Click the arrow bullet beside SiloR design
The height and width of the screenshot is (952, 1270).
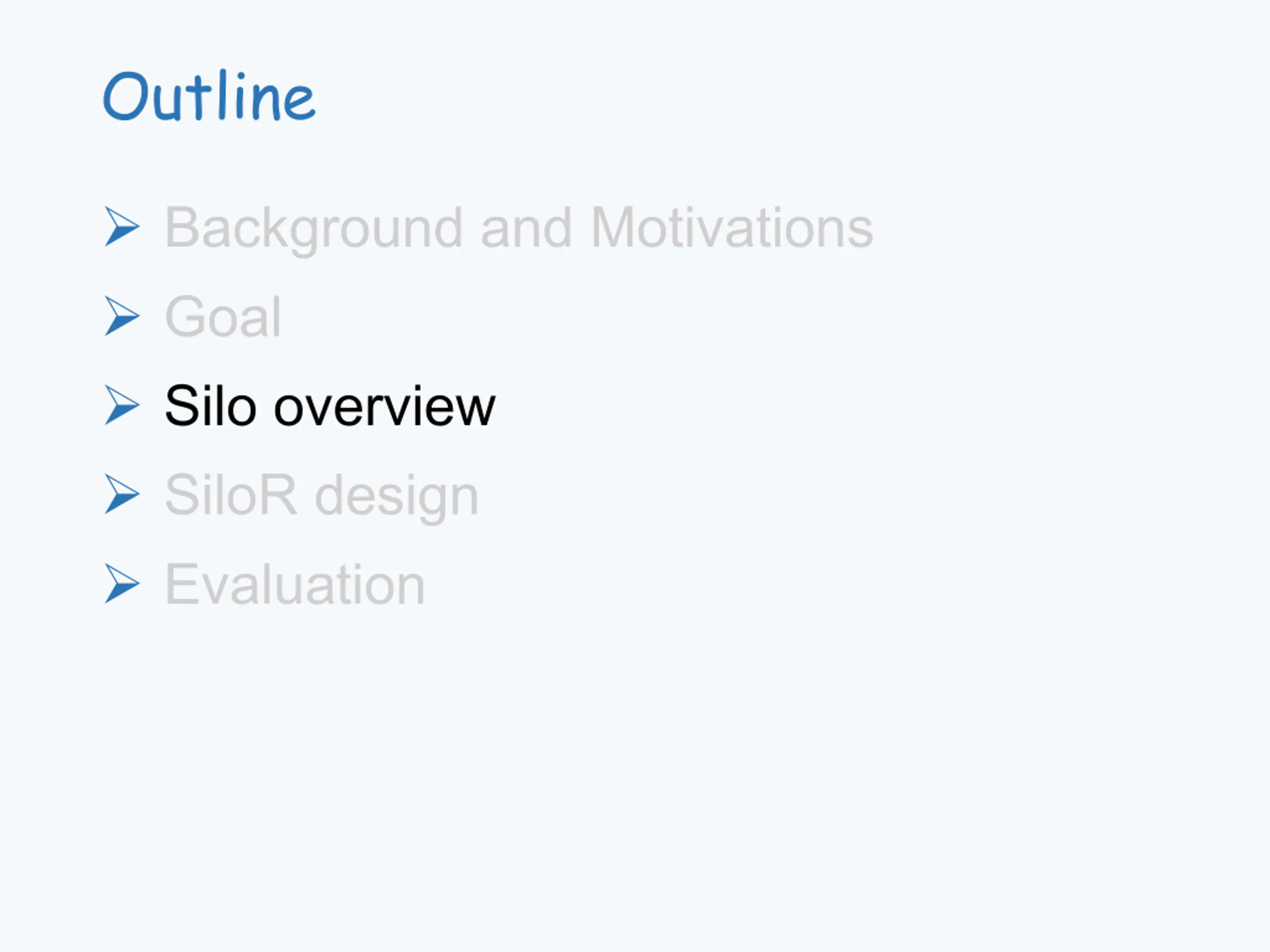click(122, 494)
